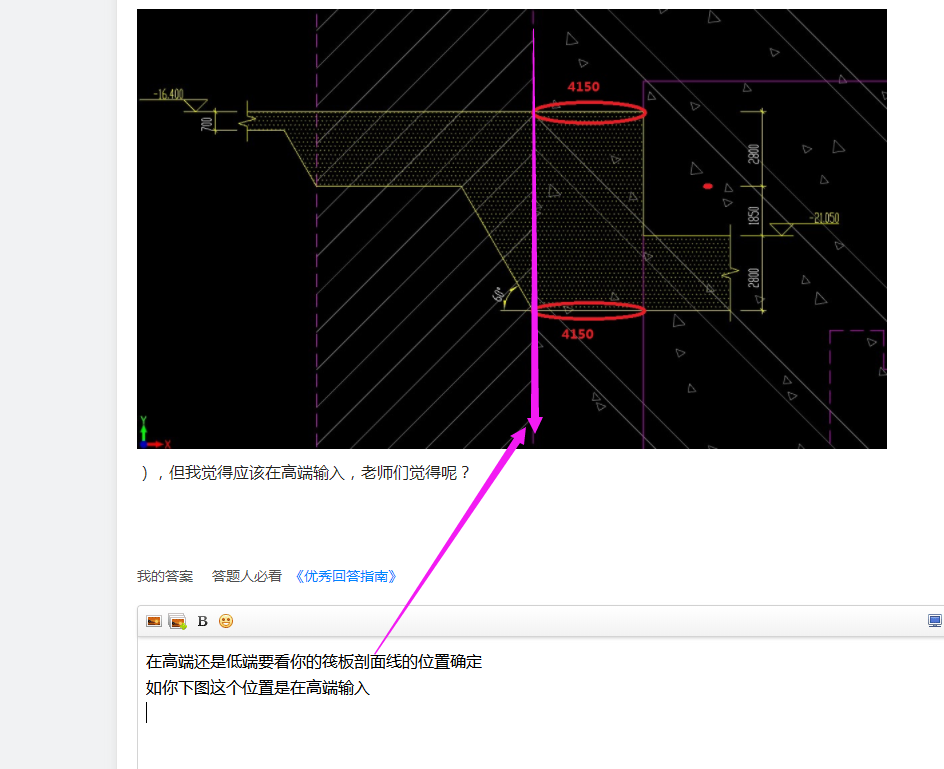The image size is (944, 769).
Task: Click the question text 但我觉得应该在高端输入
Action: pyautogui.click(x=257, y=473)
